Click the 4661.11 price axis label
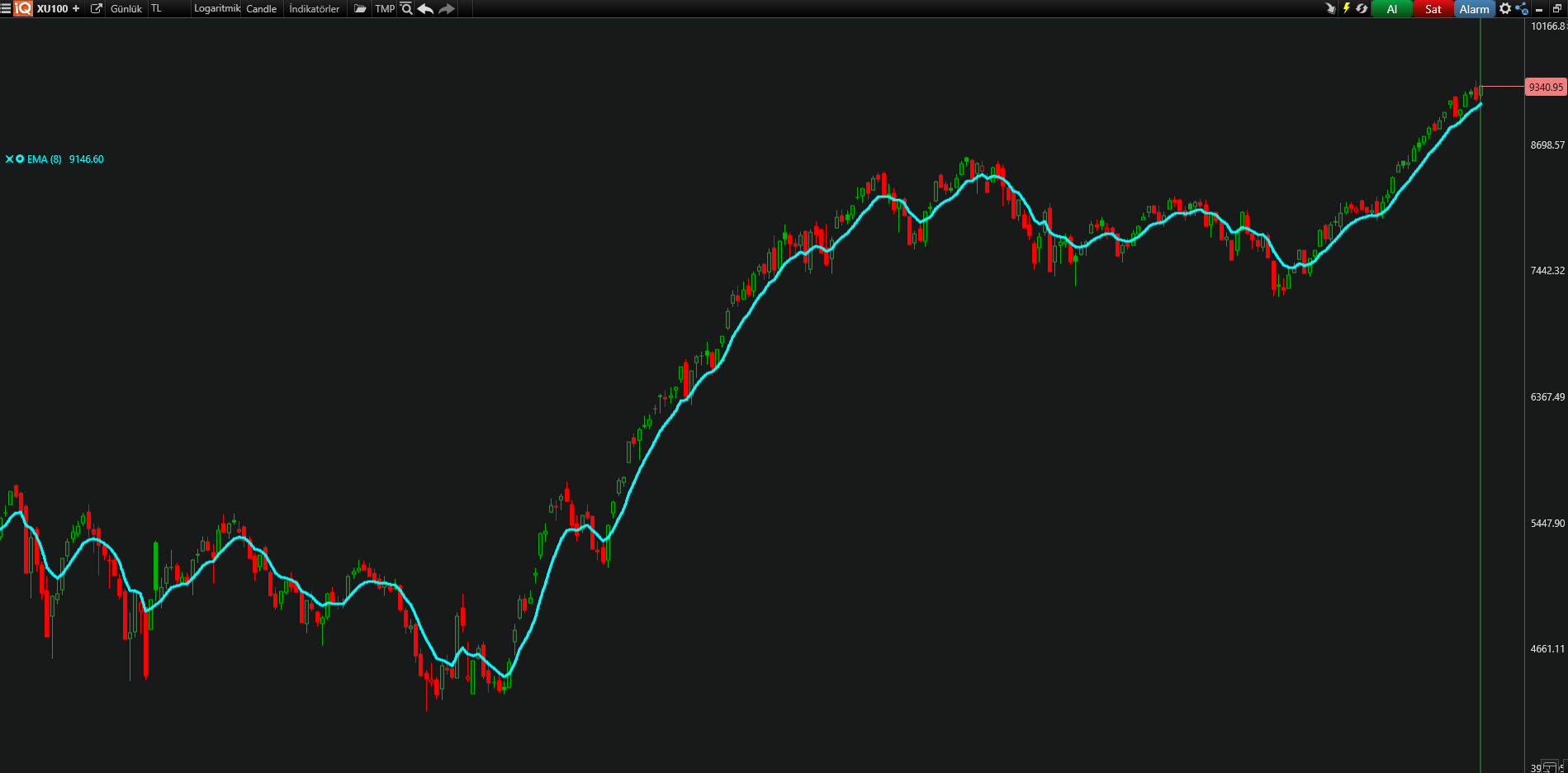This screenshot has width=1568, height=773. click(x=1547, y=648)
